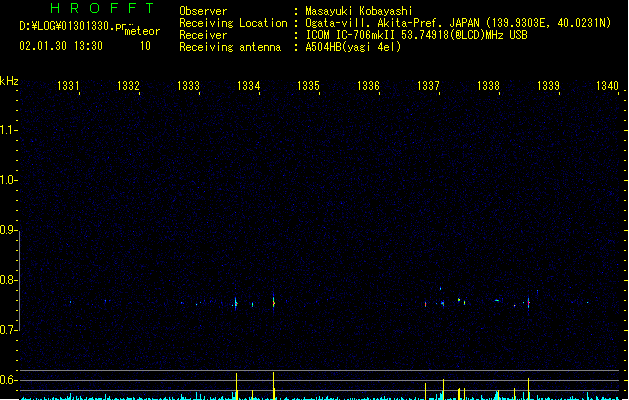Click the 1335 time axis label
The width and height of the screenshot is (629, 400).
pos(308,86)
